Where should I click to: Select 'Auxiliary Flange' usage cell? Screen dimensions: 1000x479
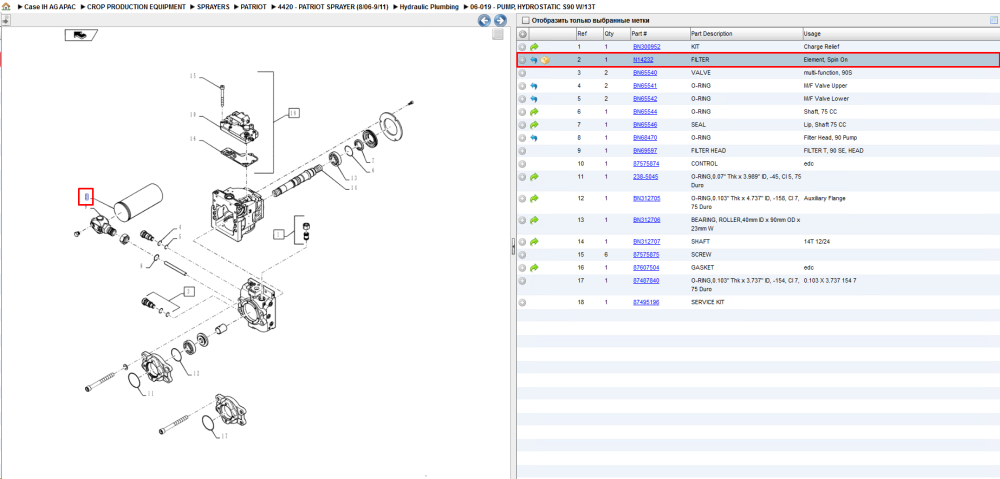coord(824,199)
